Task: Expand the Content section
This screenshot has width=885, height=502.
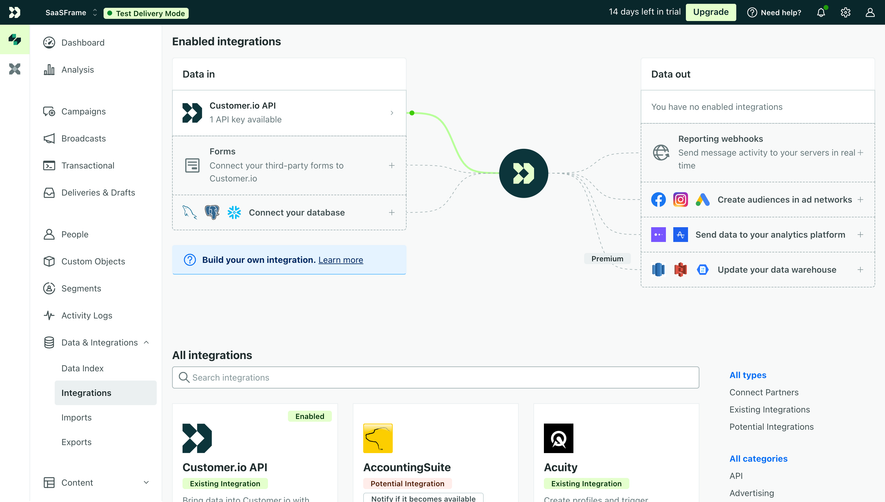Action: click(146, 483)
